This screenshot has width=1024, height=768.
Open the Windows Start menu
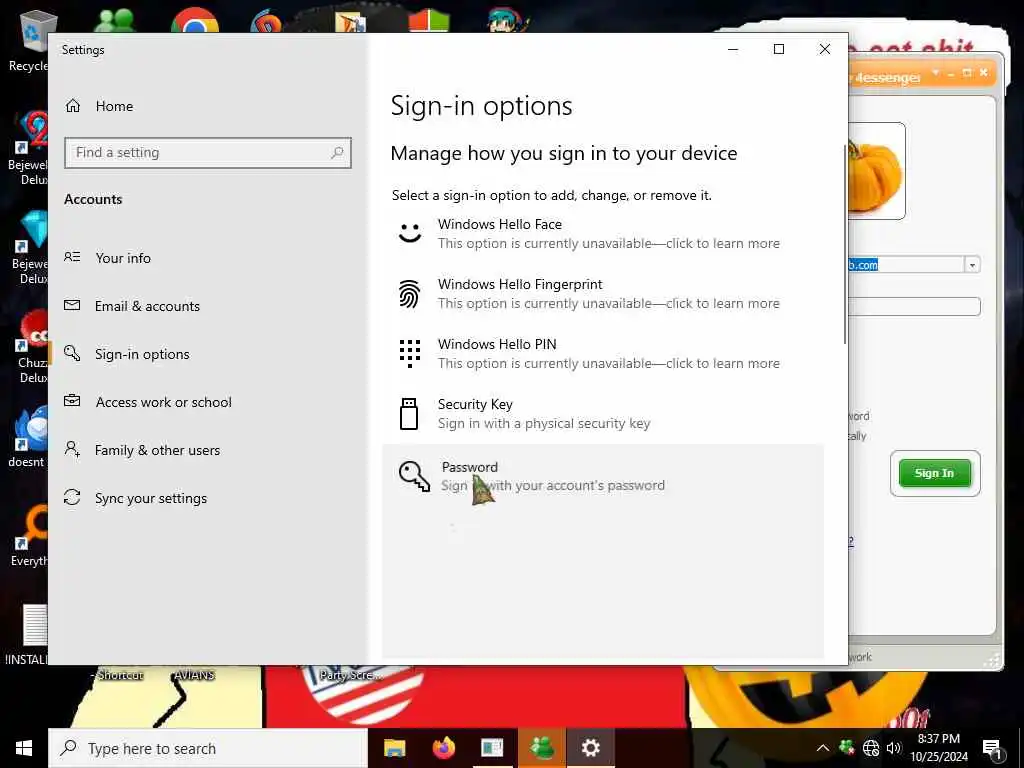tap(24, 748)
